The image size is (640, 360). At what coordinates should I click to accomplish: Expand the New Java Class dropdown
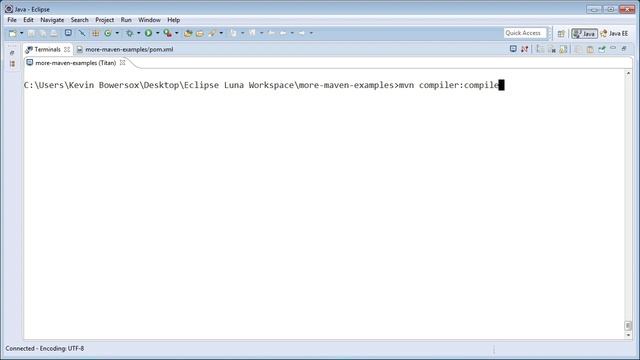[x=117, y=33]
